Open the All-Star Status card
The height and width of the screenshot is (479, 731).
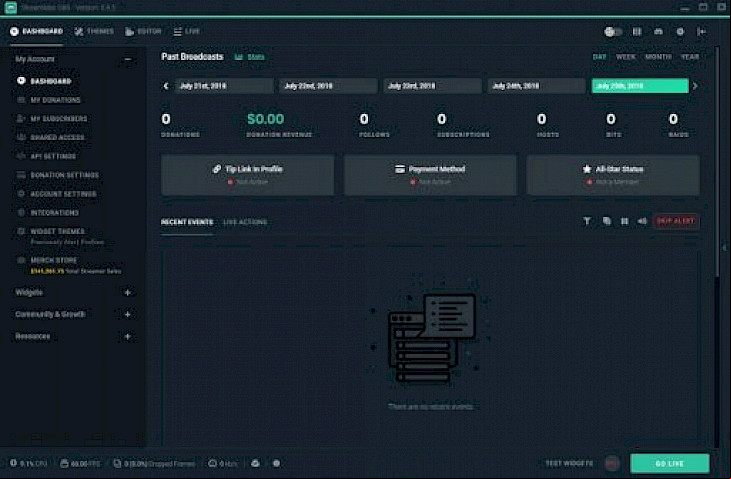[x=613, y=175]
